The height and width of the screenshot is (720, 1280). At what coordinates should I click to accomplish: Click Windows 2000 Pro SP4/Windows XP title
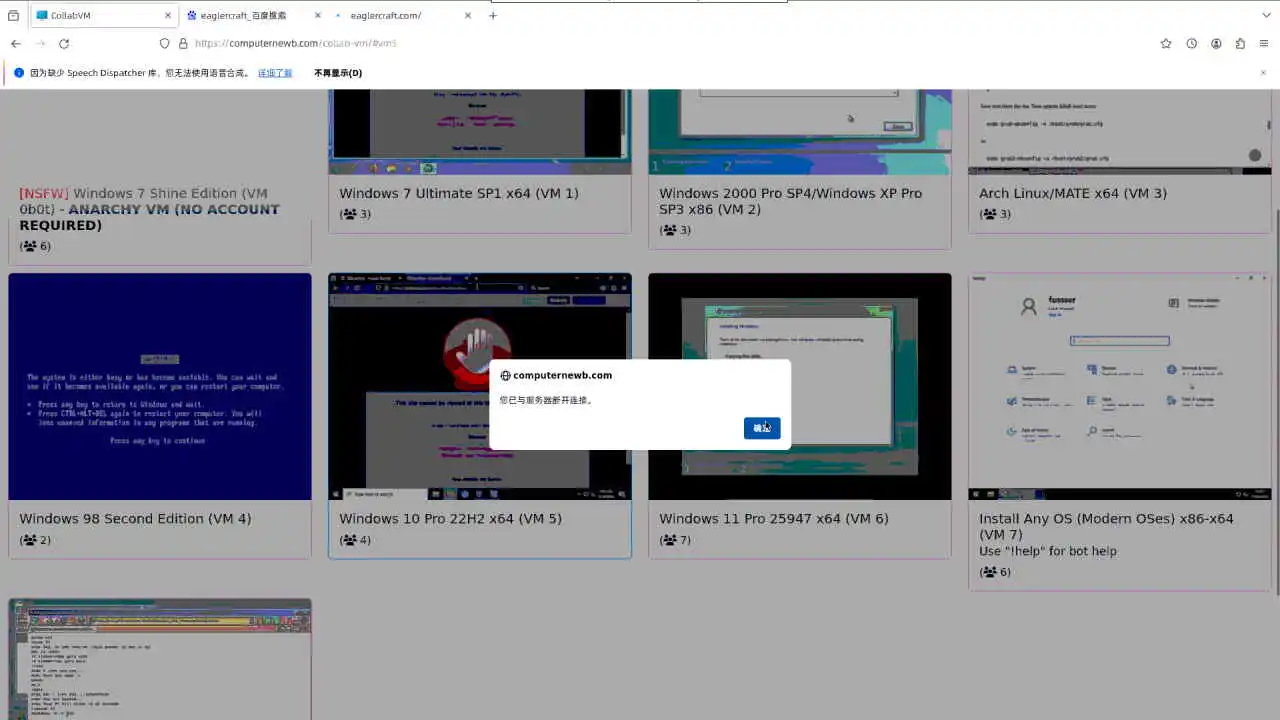[x=791, y=201]
